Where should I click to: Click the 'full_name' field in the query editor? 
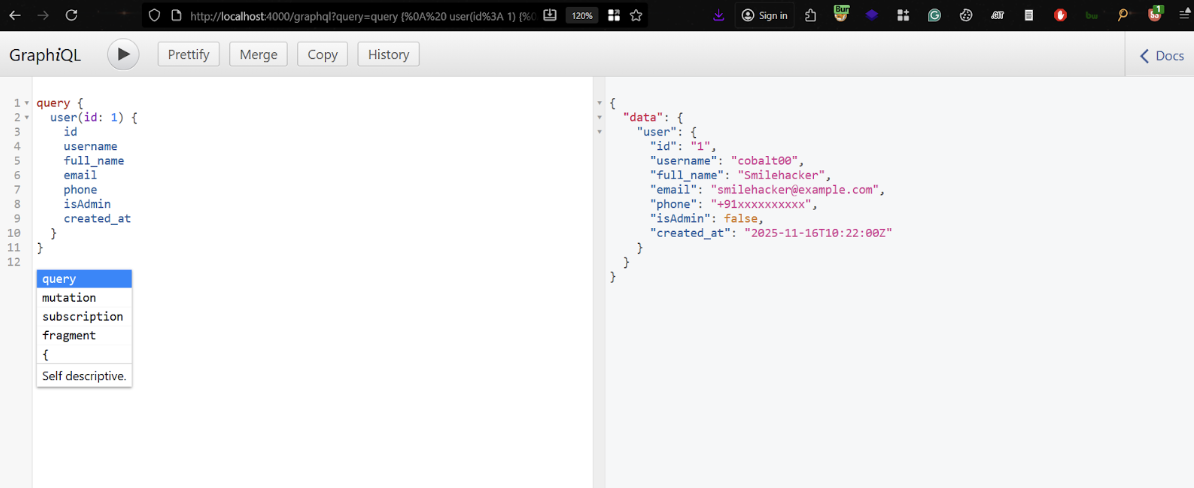94,161
